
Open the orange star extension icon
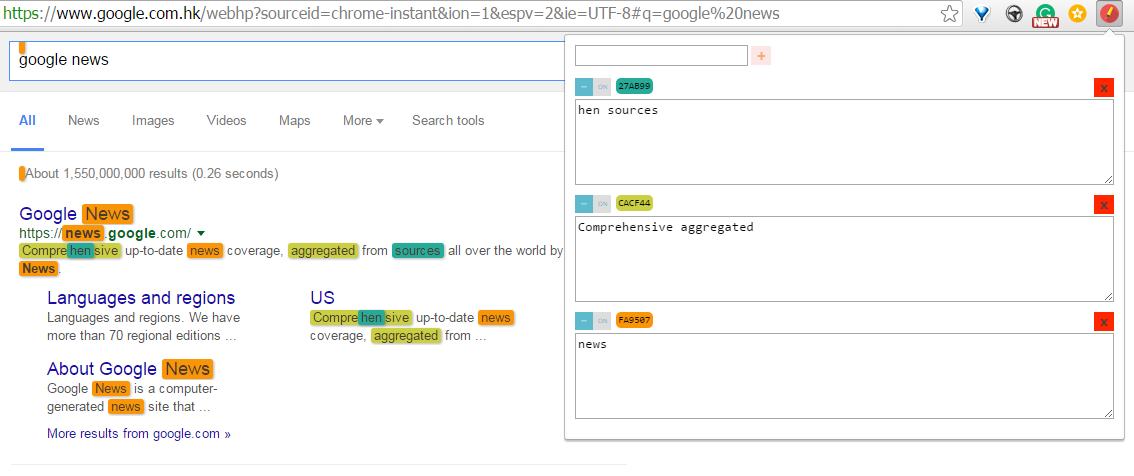click(x=1078, y=14)
